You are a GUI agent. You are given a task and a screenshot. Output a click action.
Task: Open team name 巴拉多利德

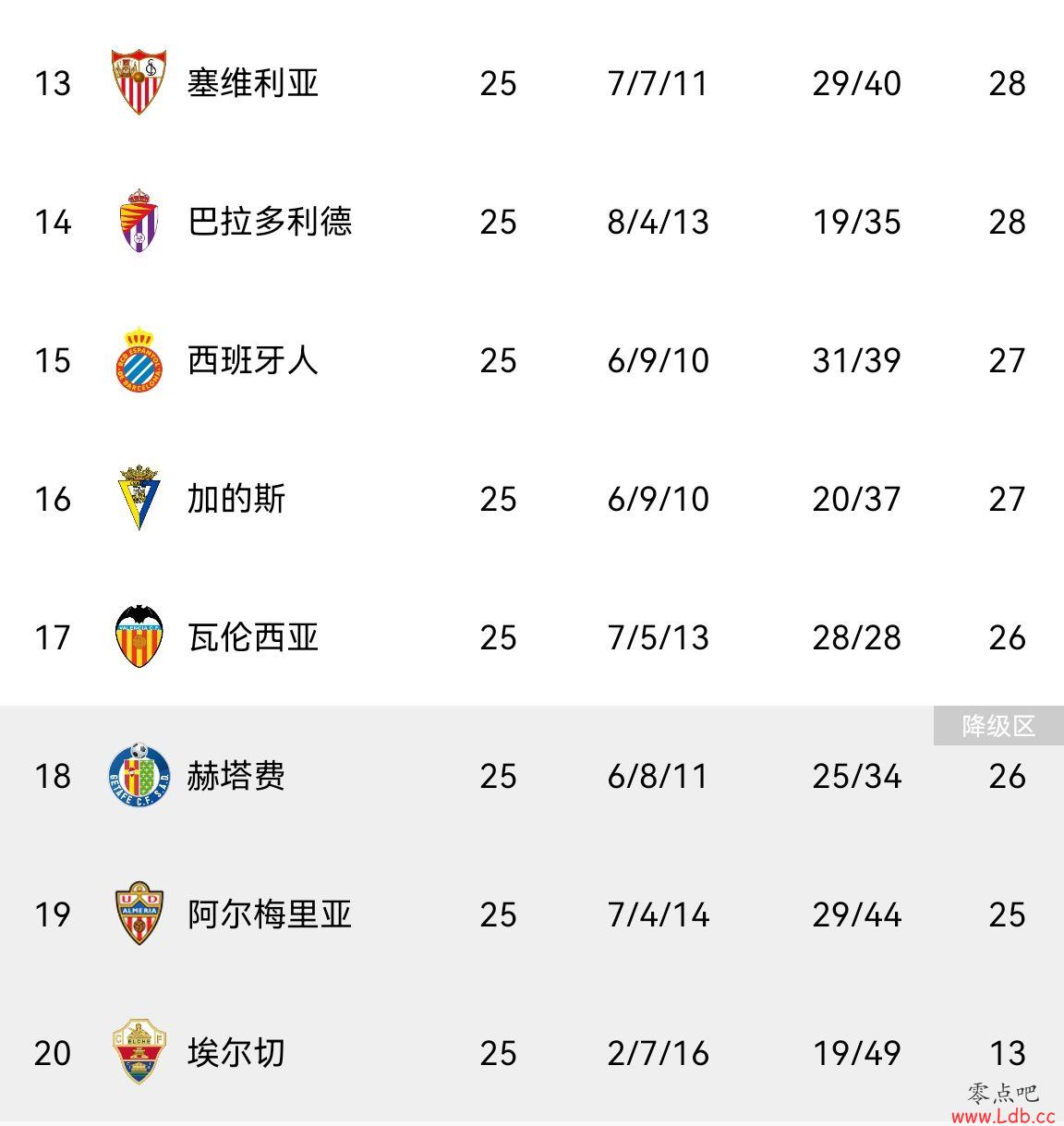[270, 222]
